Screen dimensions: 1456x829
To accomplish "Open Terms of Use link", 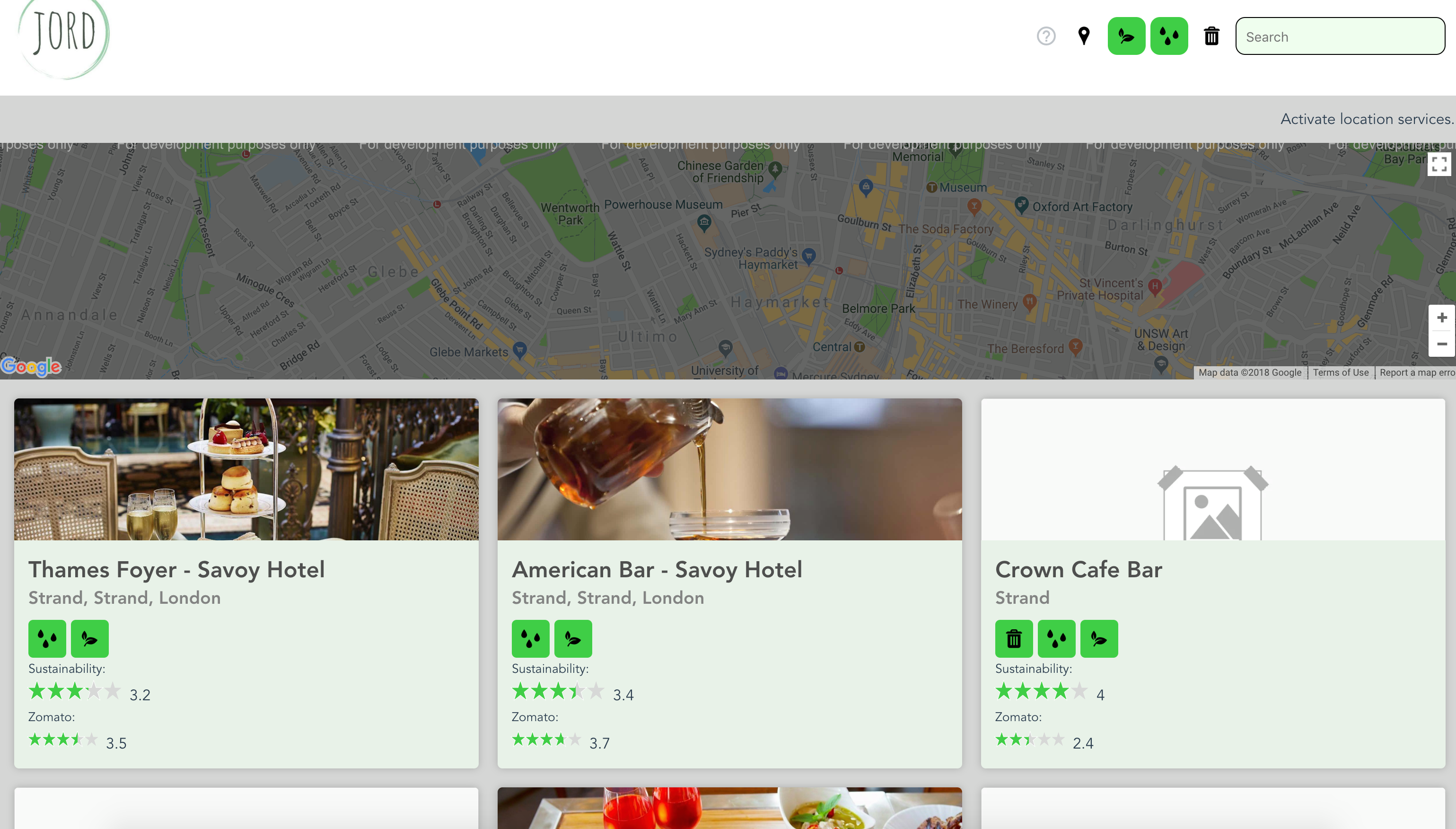I will click(x=1340, y=372).
